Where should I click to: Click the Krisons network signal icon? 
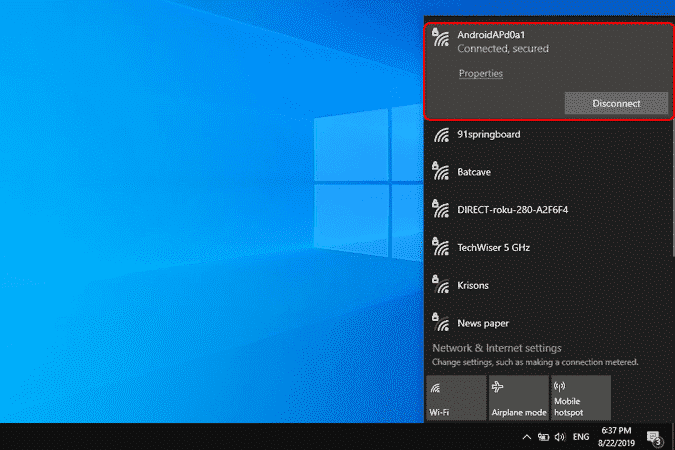tap(438, 284)
